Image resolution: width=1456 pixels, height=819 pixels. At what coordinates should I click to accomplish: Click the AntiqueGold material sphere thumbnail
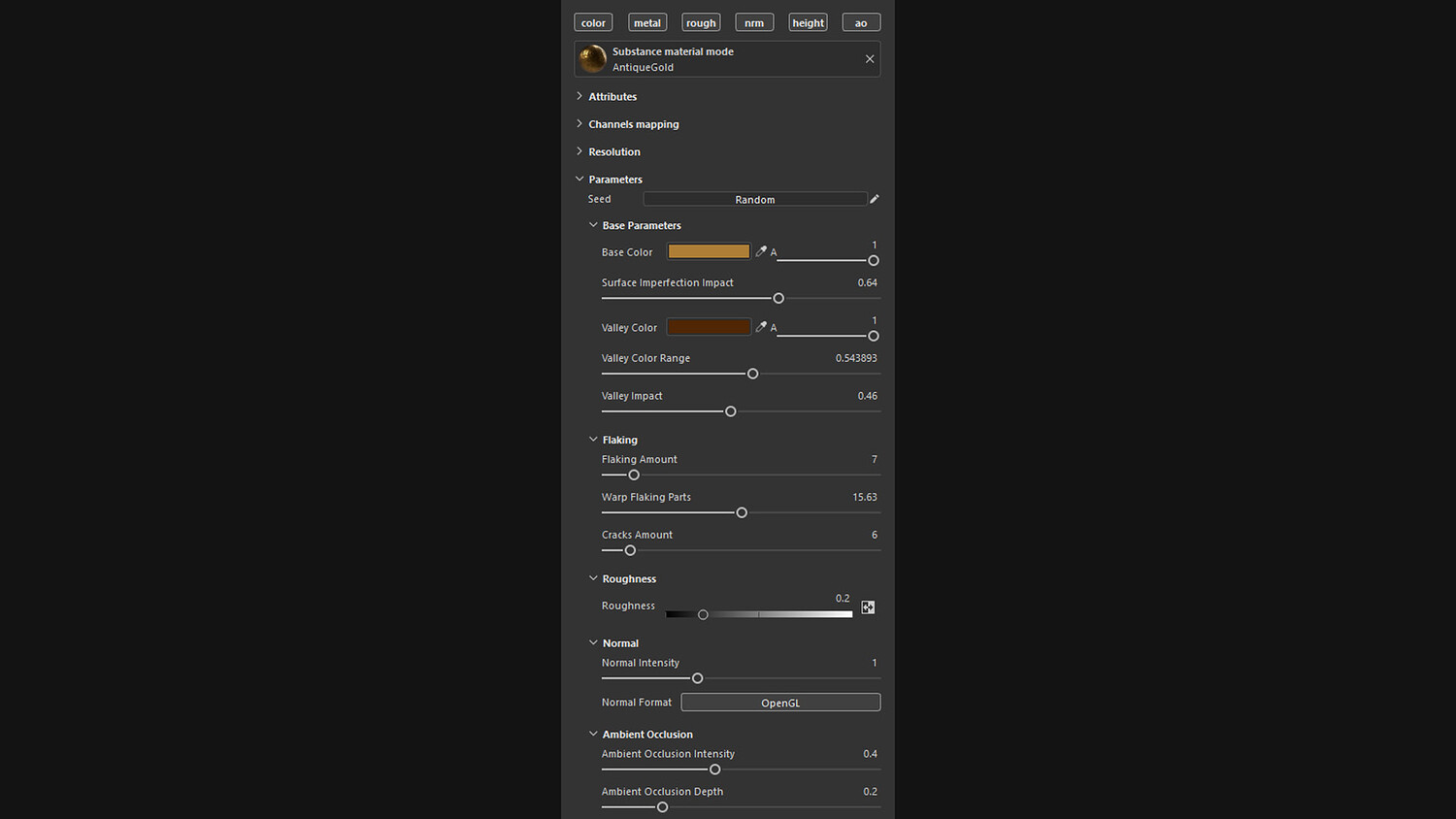pos(593,59)
